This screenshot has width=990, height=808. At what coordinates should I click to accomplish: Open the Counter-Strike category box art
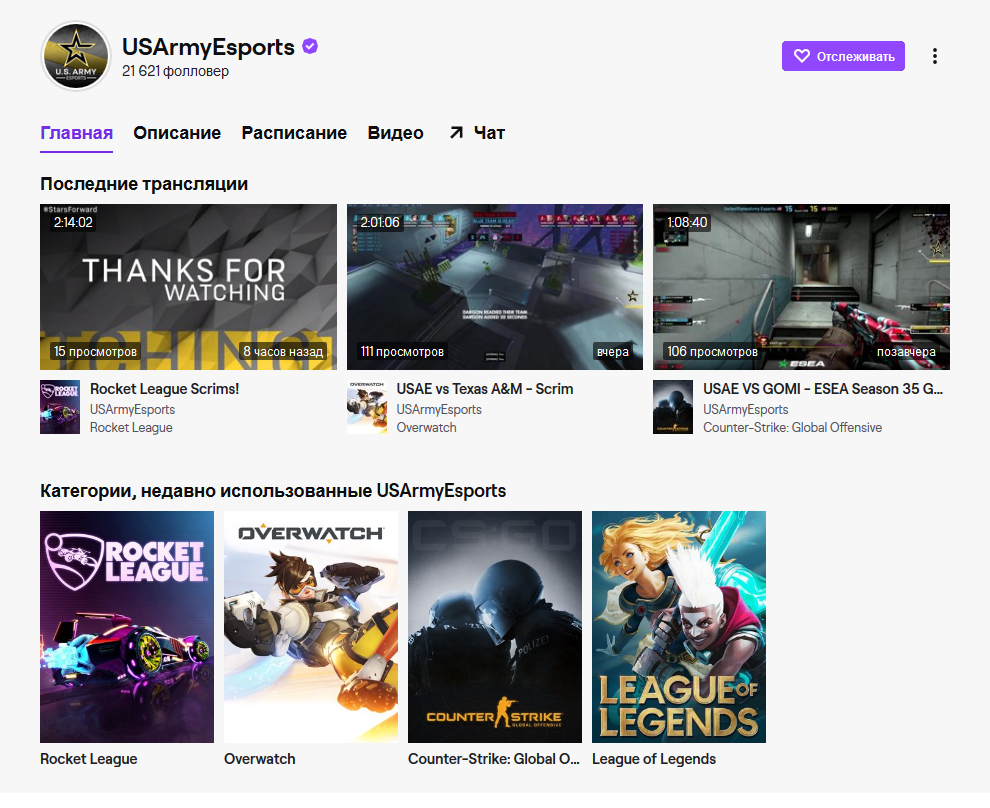[x=495, y=627]
